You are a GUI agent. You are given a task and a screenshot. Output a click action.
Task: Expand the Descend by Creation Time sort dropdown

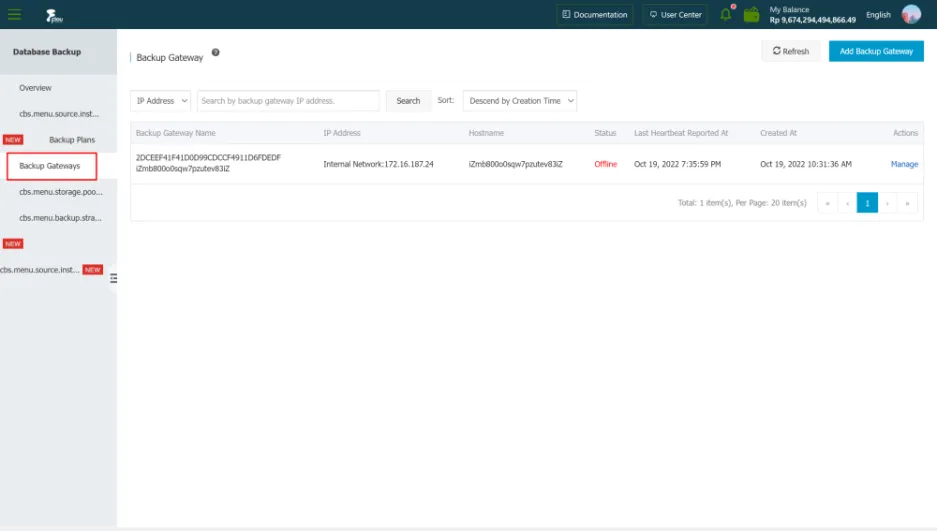(x=520, y=101)
